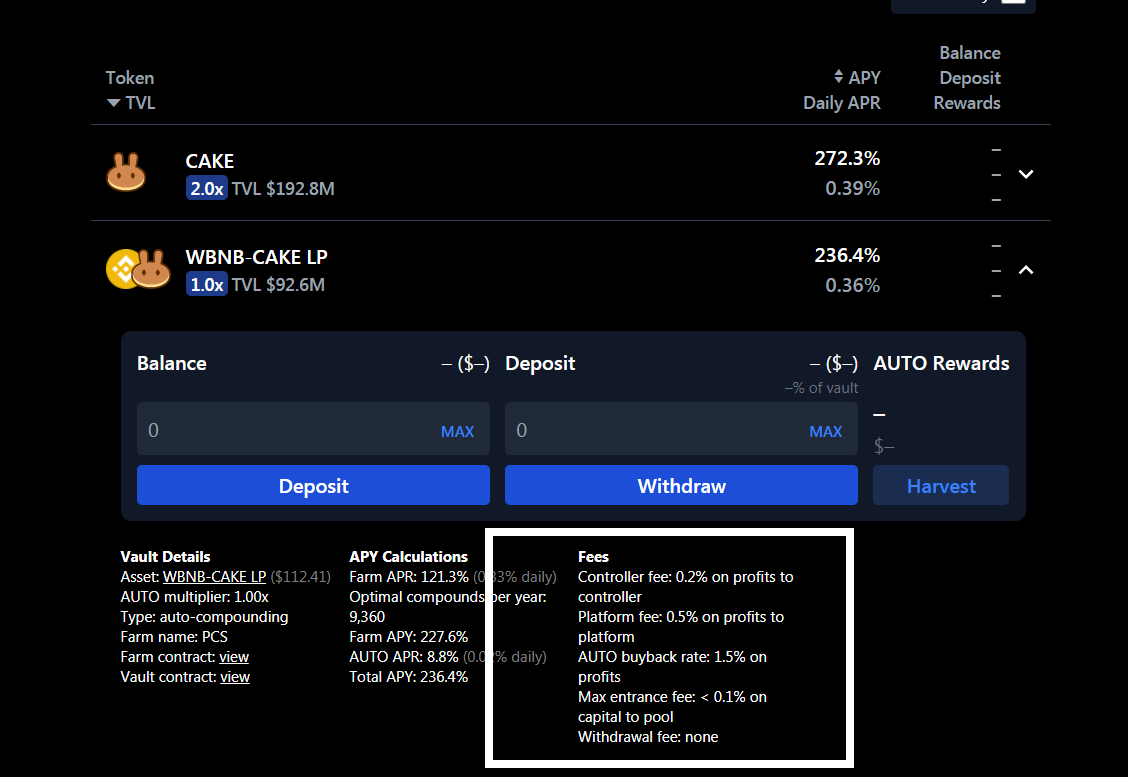Click the blue Deposit button
Image resolution: width=1128 pixels, height=777 pixels.
click(x=313, y=486)
